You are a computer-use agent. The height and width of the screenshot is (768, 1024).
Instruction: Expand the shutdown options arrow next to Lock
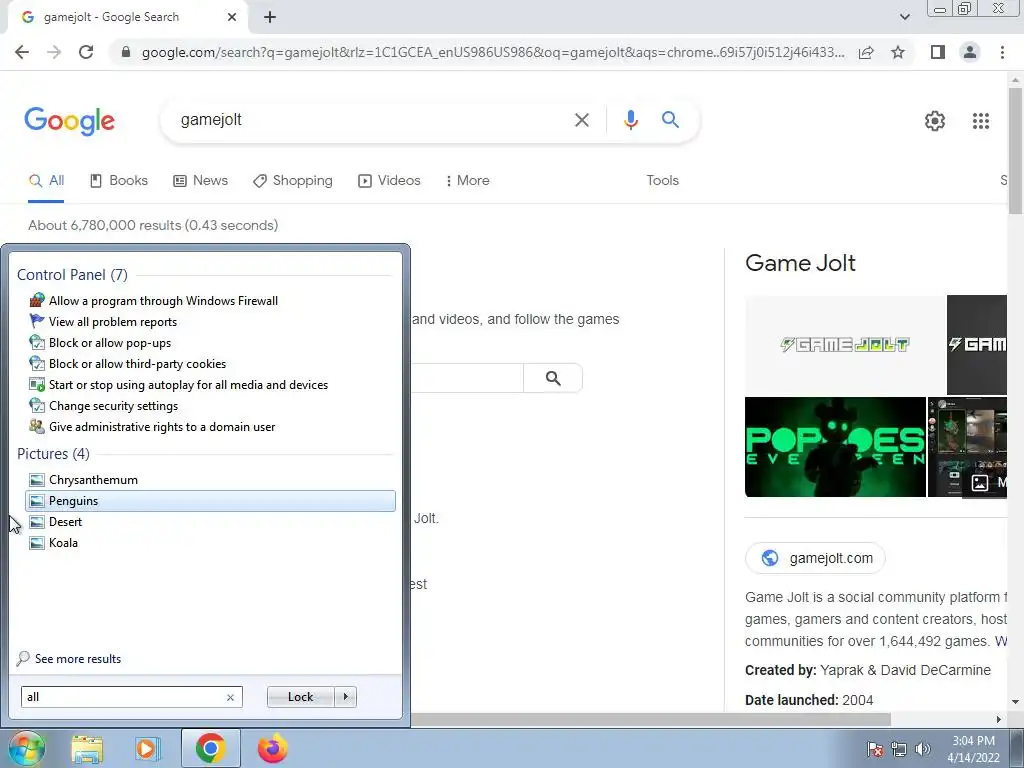coord(345,697)
